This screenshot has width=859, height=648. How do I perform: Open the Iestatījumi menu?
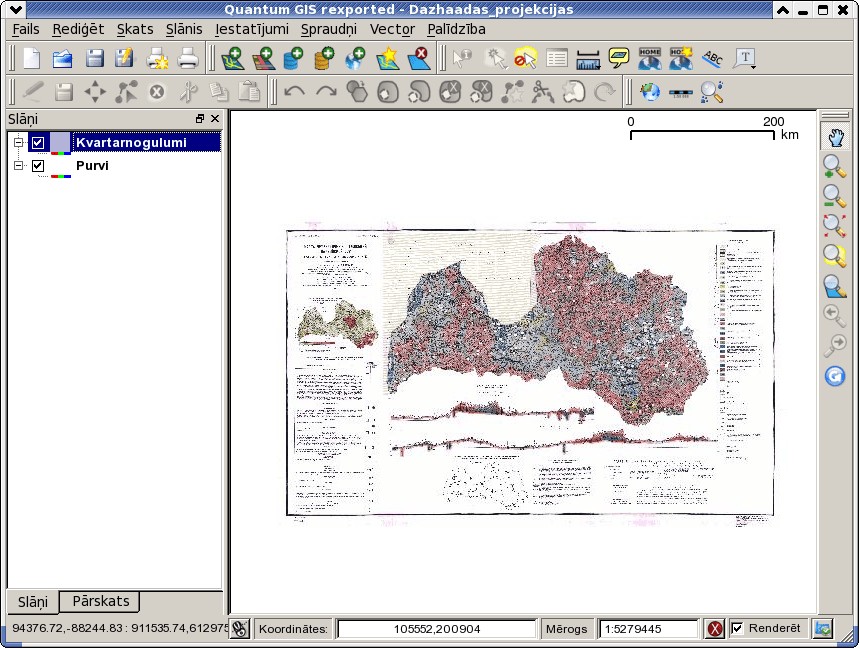(x=251, y=29)
